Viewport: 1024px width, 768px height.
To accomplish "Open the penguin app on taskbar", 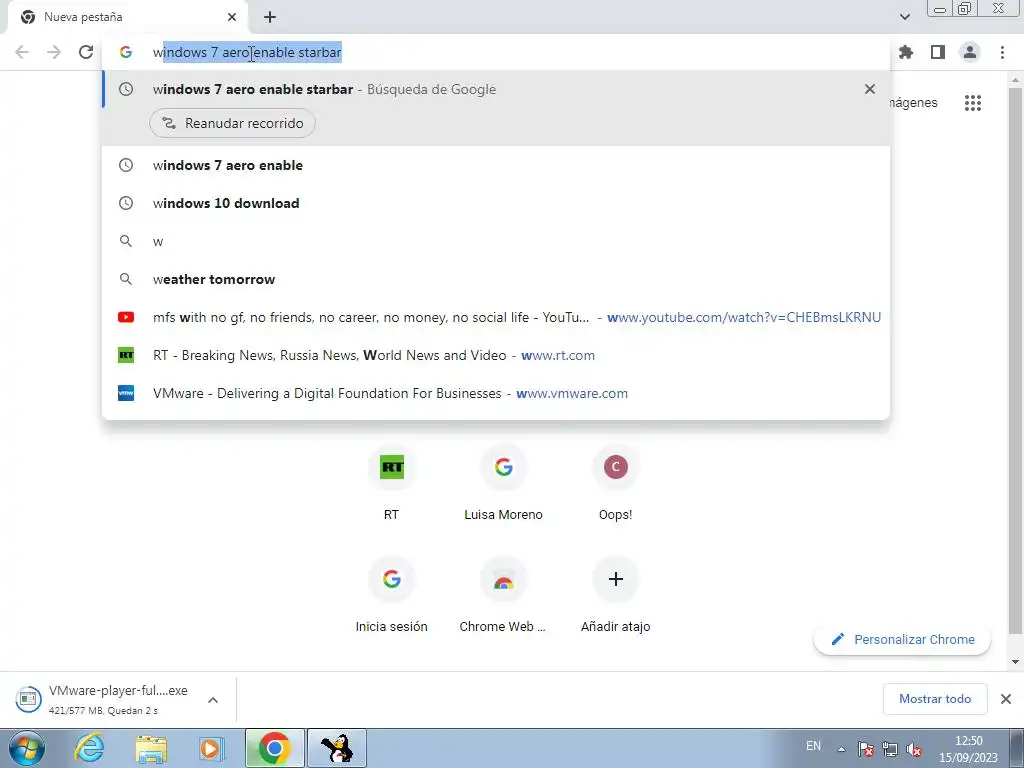I will [x=337, y=748].
